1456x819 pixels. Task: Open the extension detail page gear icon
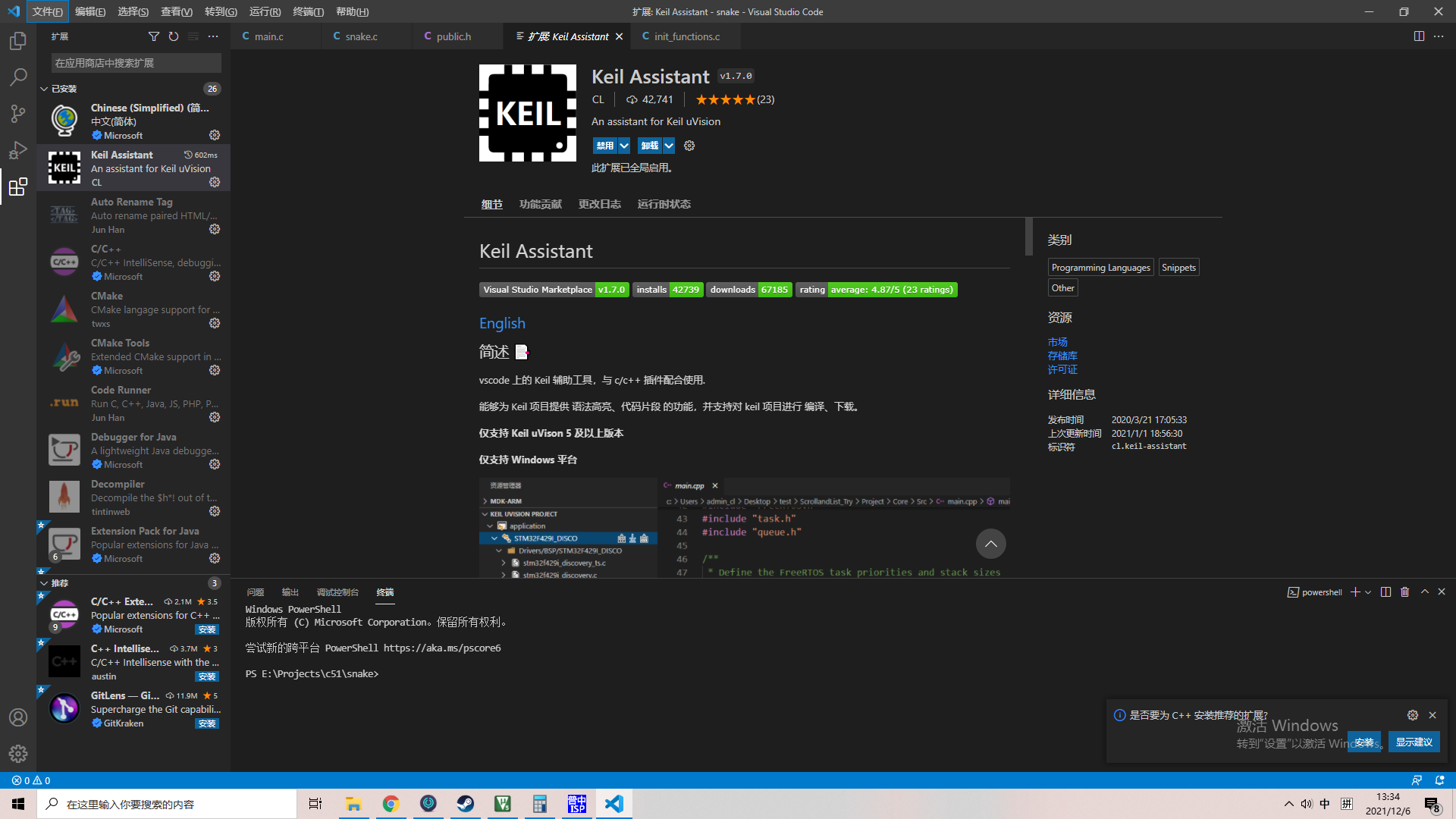689,146
